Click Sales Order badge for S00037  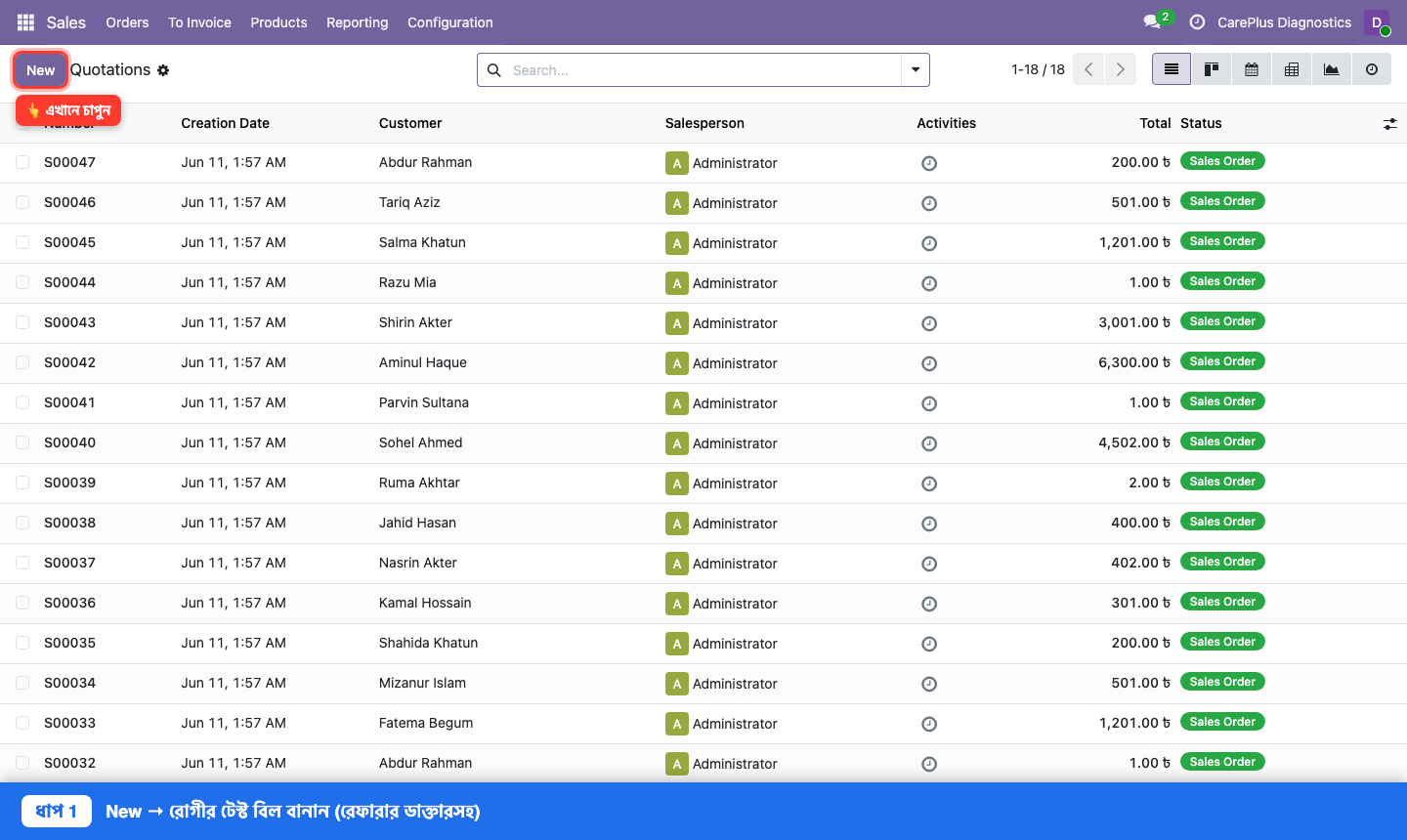(1222, 562)
